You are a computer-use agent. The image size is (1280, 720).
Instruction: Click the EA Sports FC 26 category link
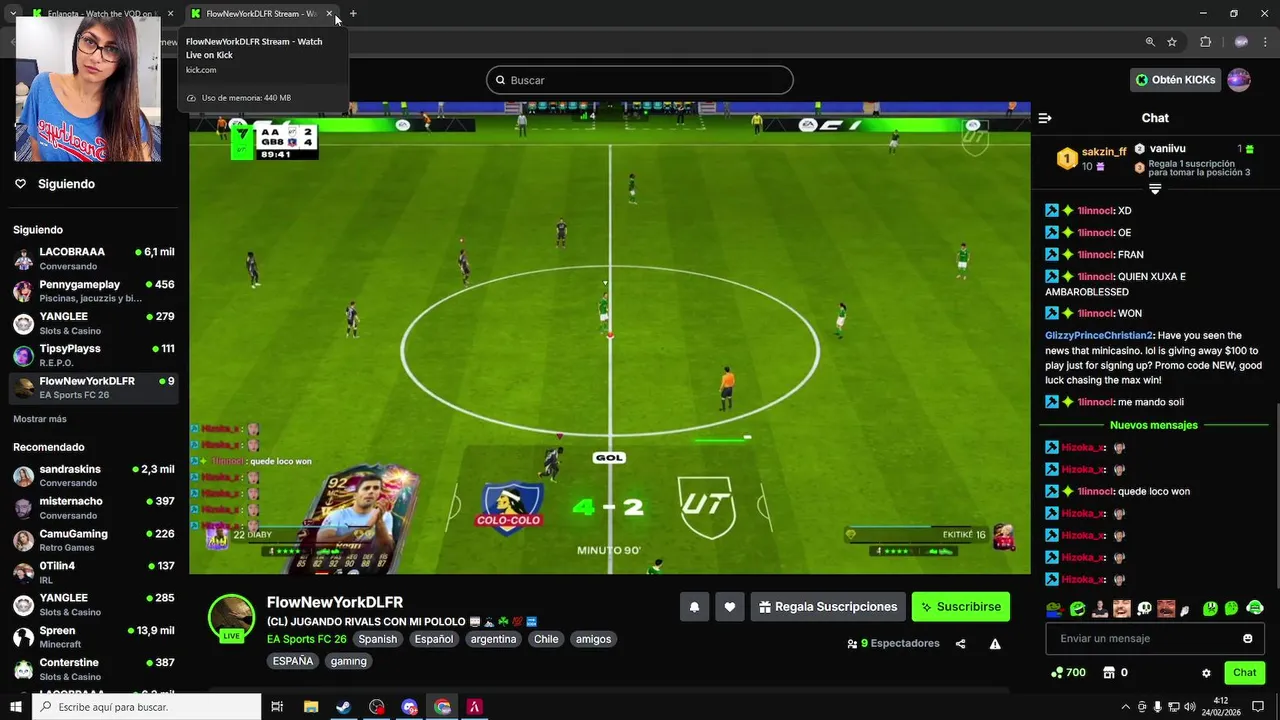click(306, 639)
